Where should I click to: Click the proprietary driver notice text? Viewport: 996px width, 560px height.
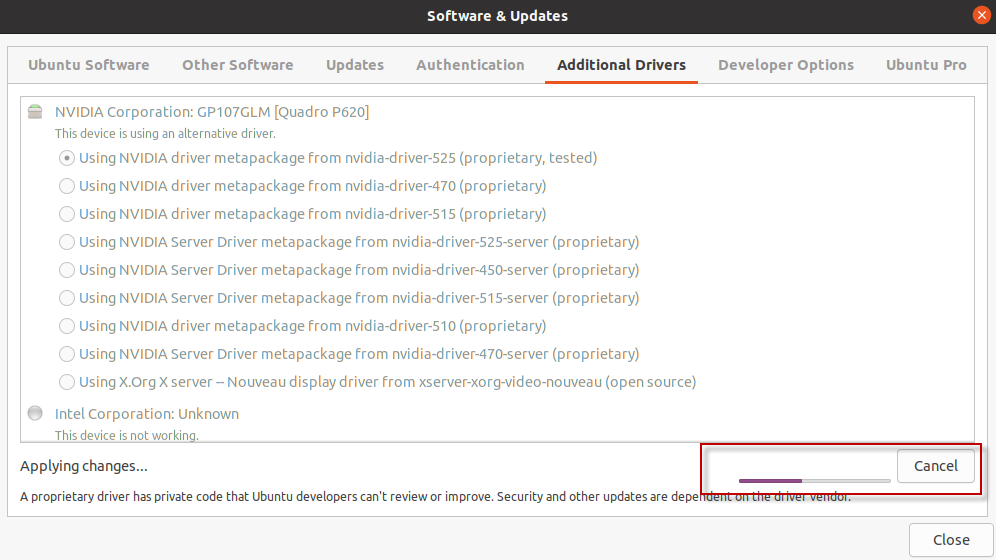click(435, 497)
